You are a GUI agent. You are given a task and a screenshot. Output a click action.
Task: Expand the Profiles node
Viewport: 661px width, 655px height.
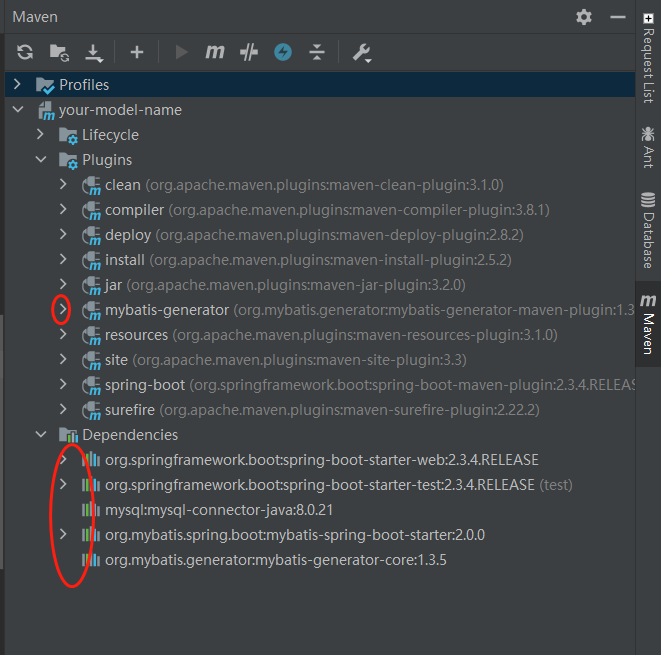tap(17, 84)
